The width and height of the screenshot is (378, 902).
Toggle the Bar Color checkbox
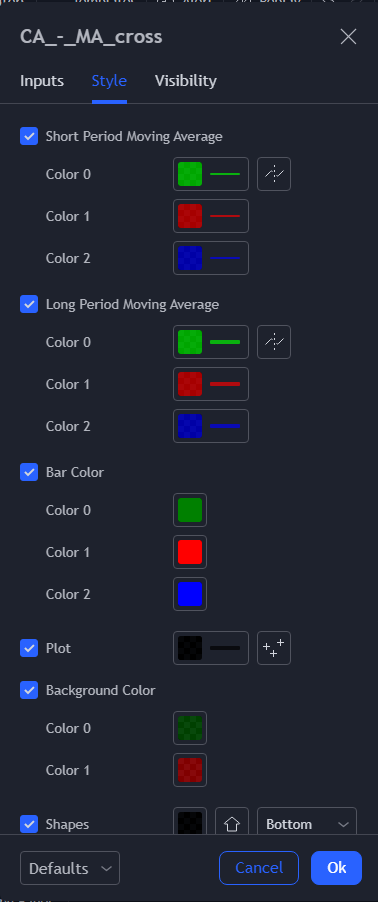coord(29,472)
